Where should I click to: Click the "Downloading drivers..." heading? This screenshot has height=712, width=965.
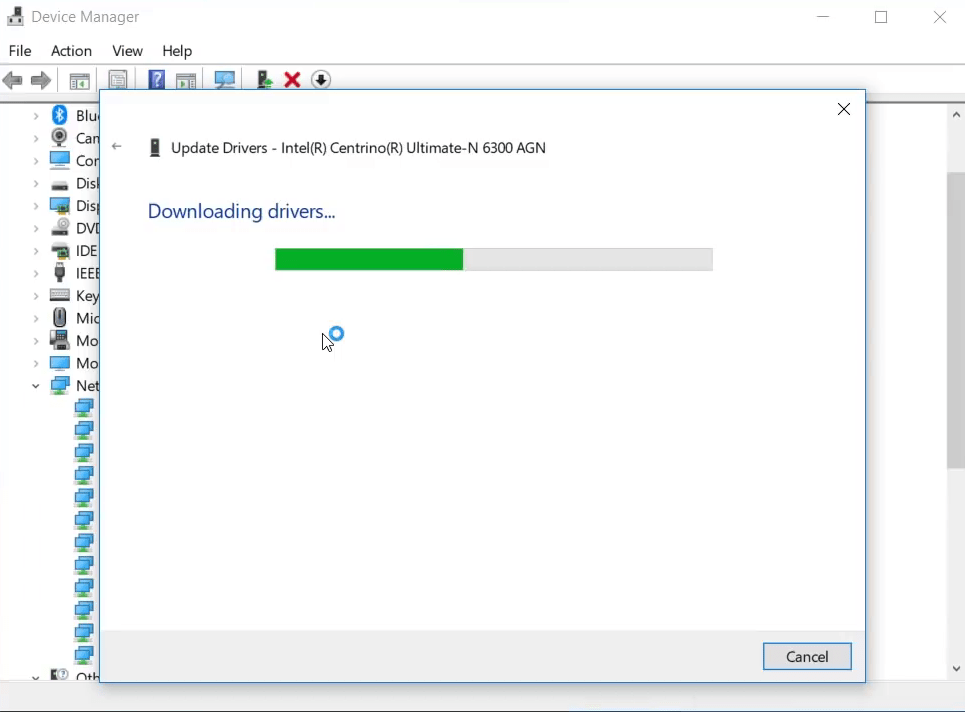[x=241, y=211]
